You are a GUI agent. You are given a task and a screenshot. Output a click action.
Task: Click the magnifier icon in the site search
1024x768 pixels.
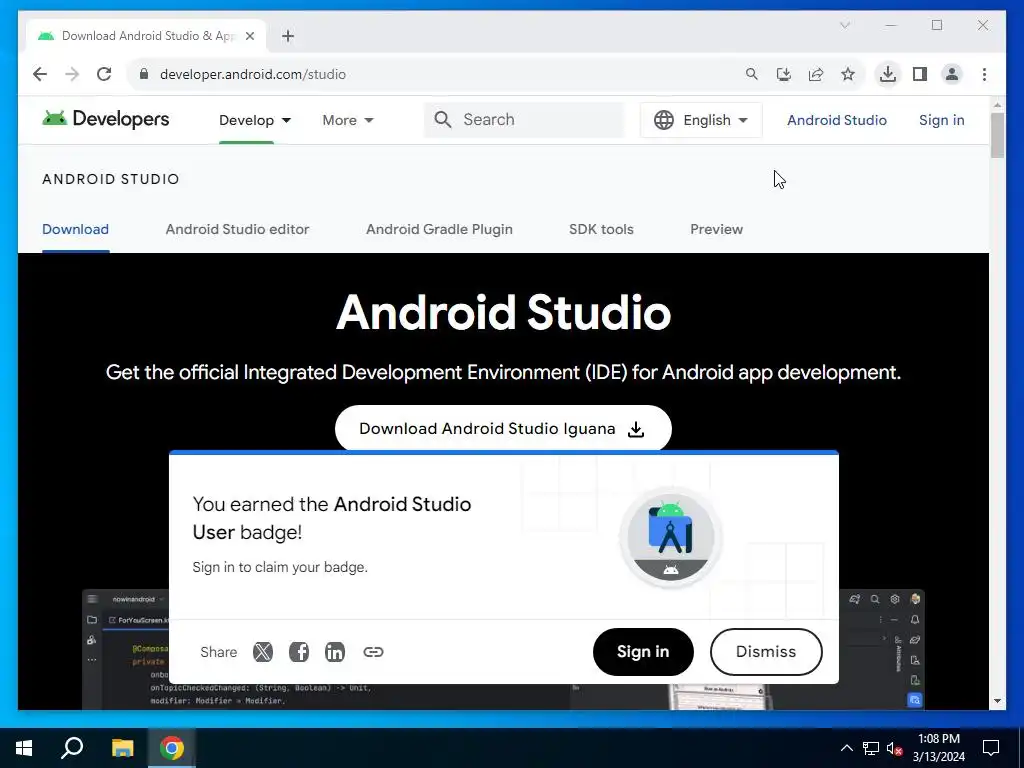tap(443, 120)
